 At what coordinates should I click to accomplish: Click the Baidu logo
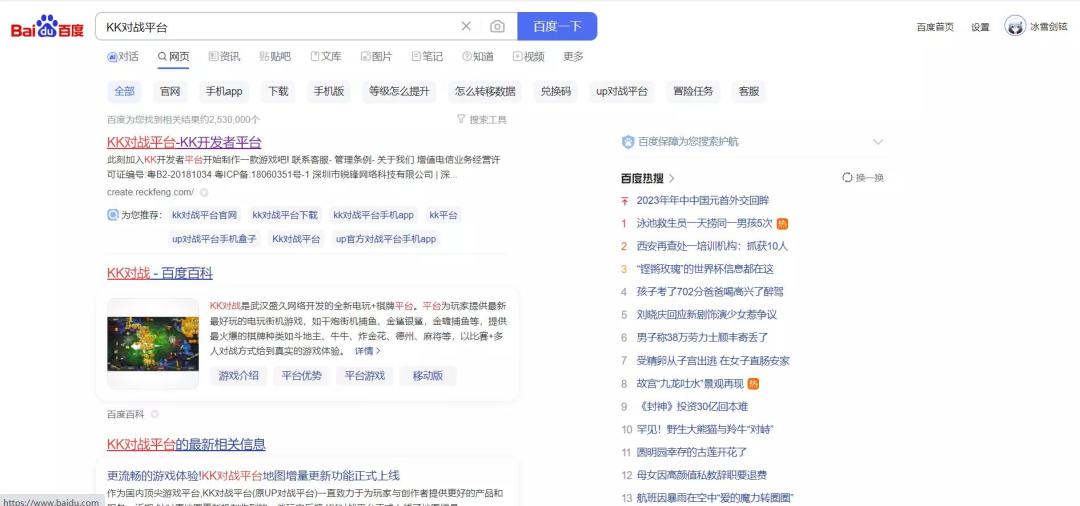point(48,27)
